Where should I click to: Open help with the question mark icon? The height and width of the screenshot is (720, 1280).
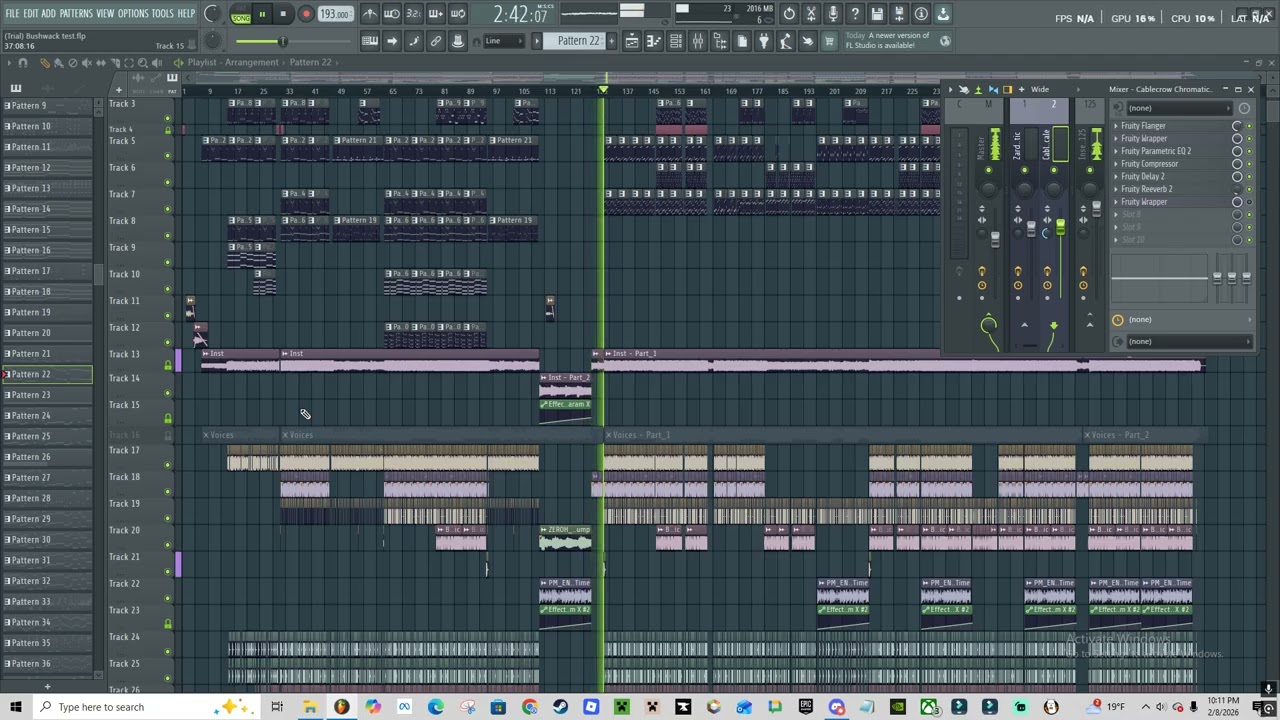pos(855,14)
